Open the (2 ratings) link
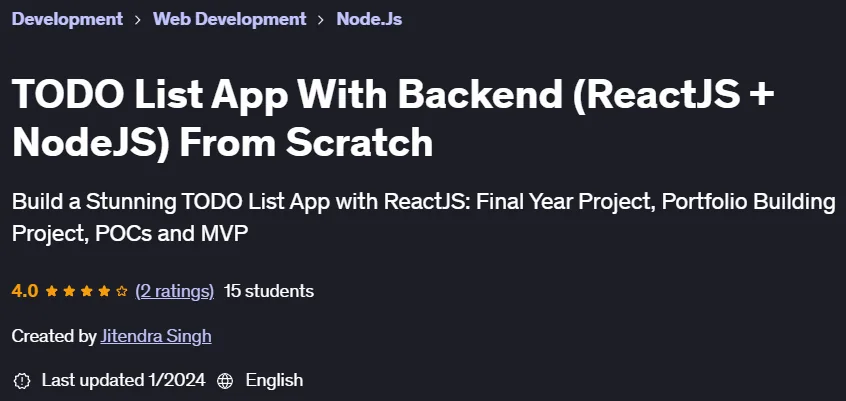Viewport: 846px width, 401px height. point(174,291)
